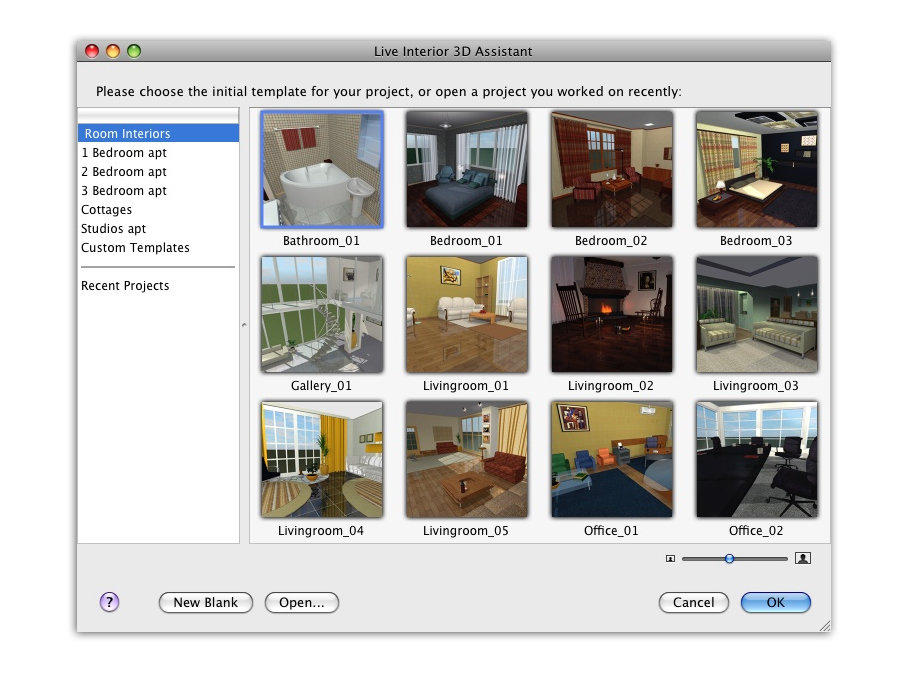Click the window resize grip corner
The width and height of the screenshot is (910, 677).
pyautogui.click(x=824, y=625)
